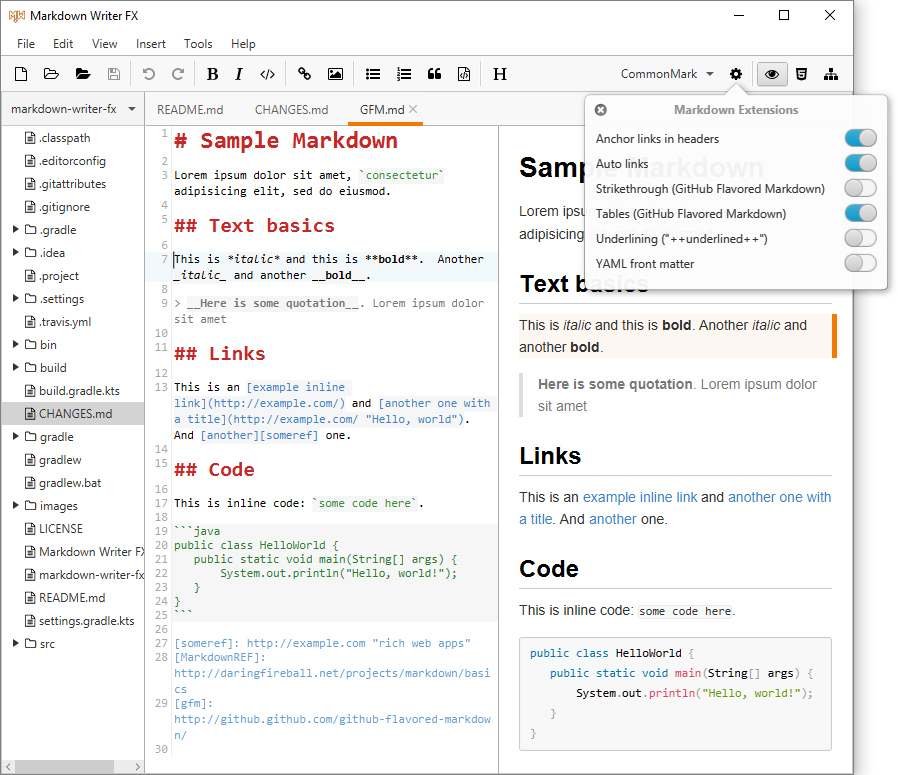Open the Edit menu
This screenshot has width=898, height=775.
[x=63, y=44]
